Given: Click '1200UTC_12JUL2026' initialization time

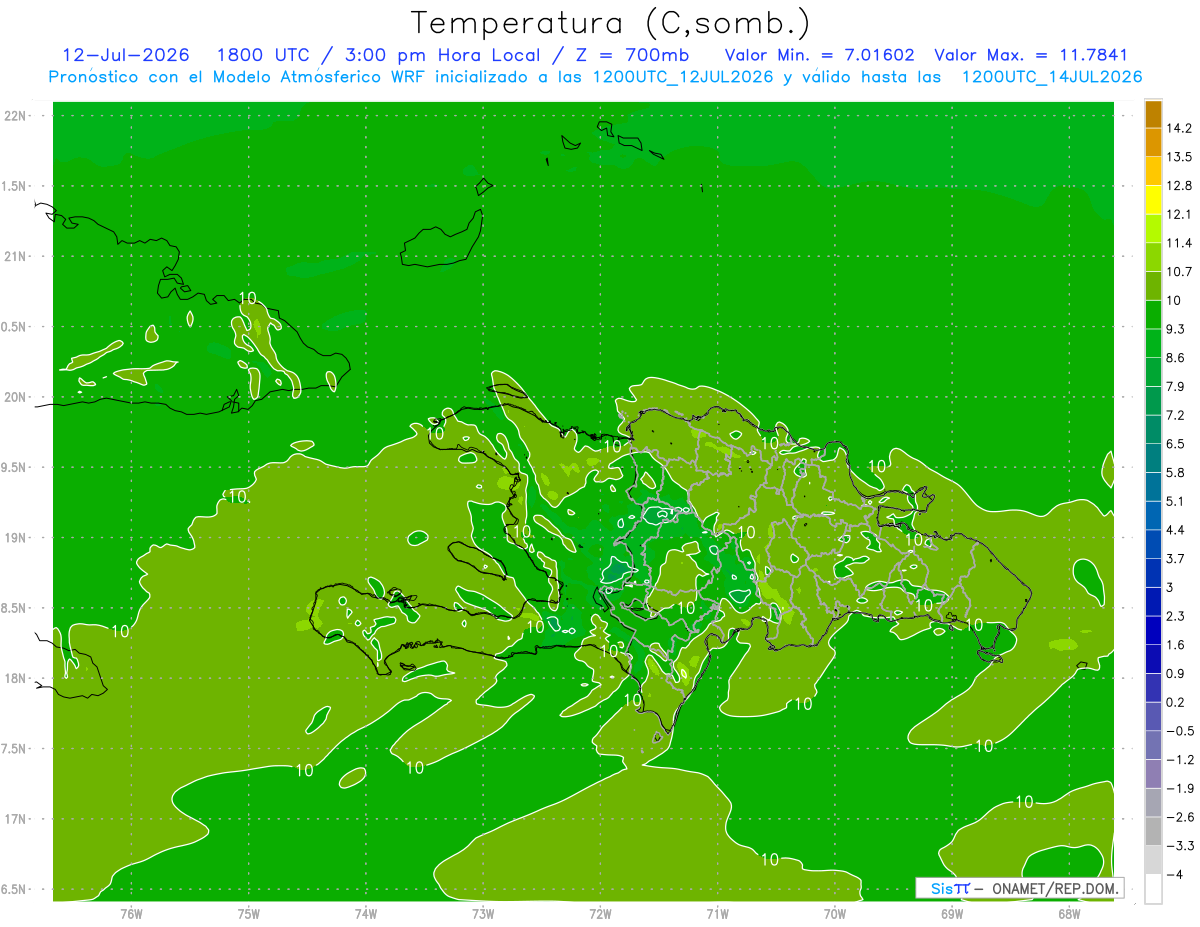Looking at the screenshot, I should [x=683, y=76].
